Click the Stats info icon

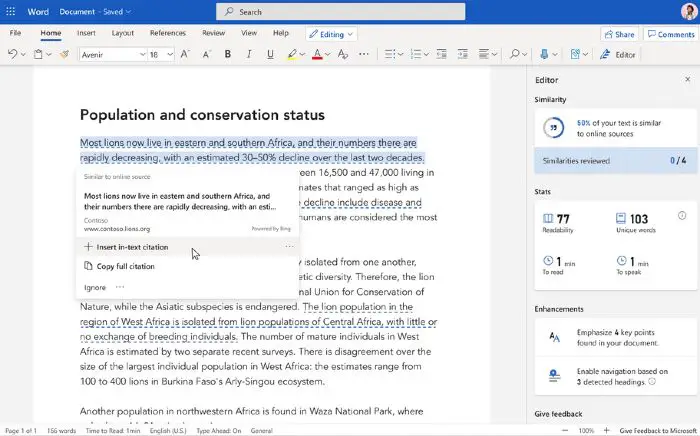682,216
